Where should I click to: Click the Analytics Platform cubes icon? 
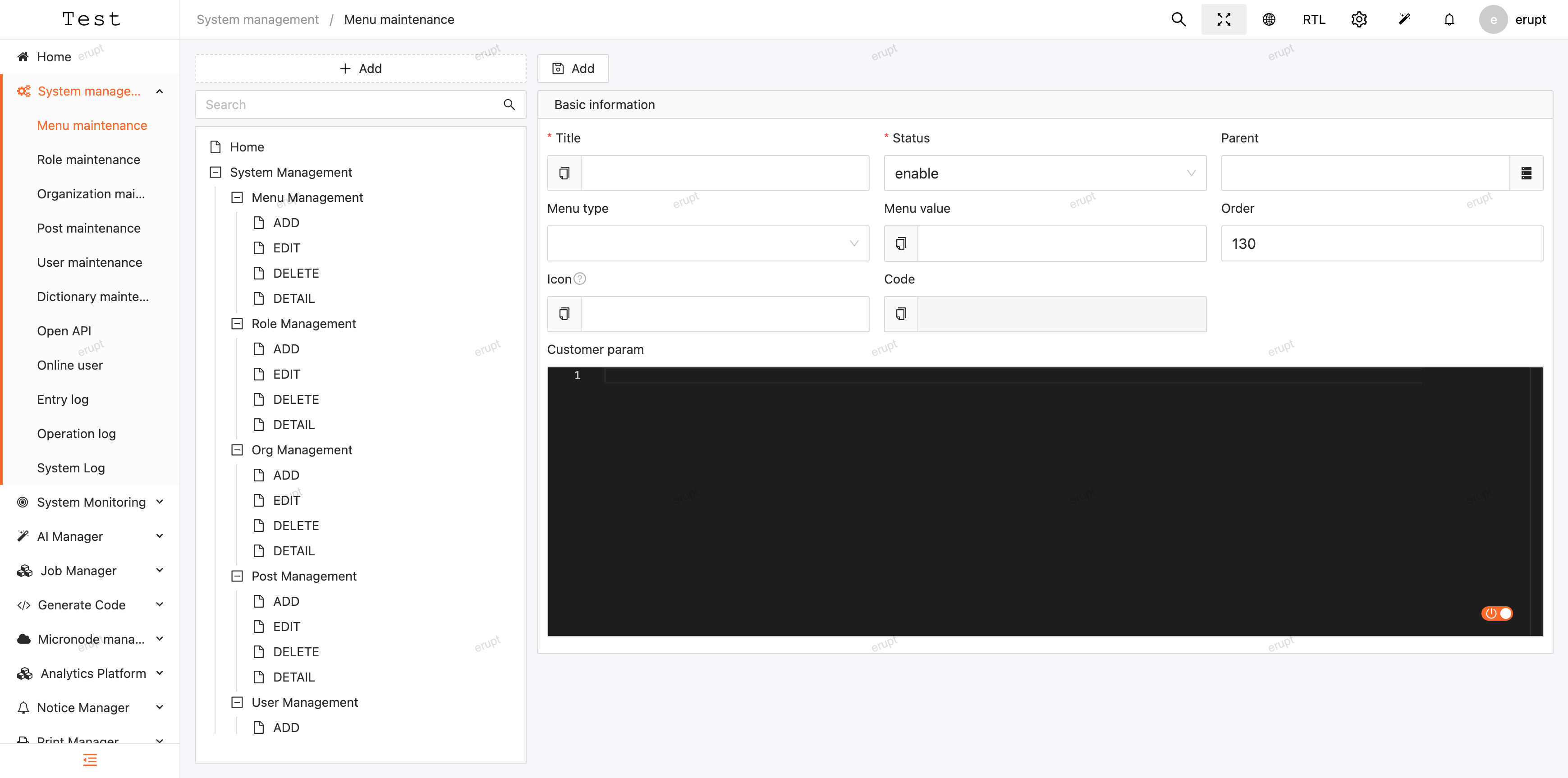(x=25, y=674)
